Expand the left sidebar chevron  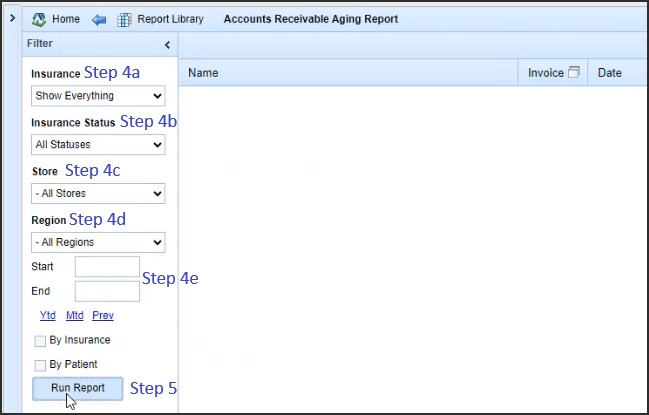(12, 18)
